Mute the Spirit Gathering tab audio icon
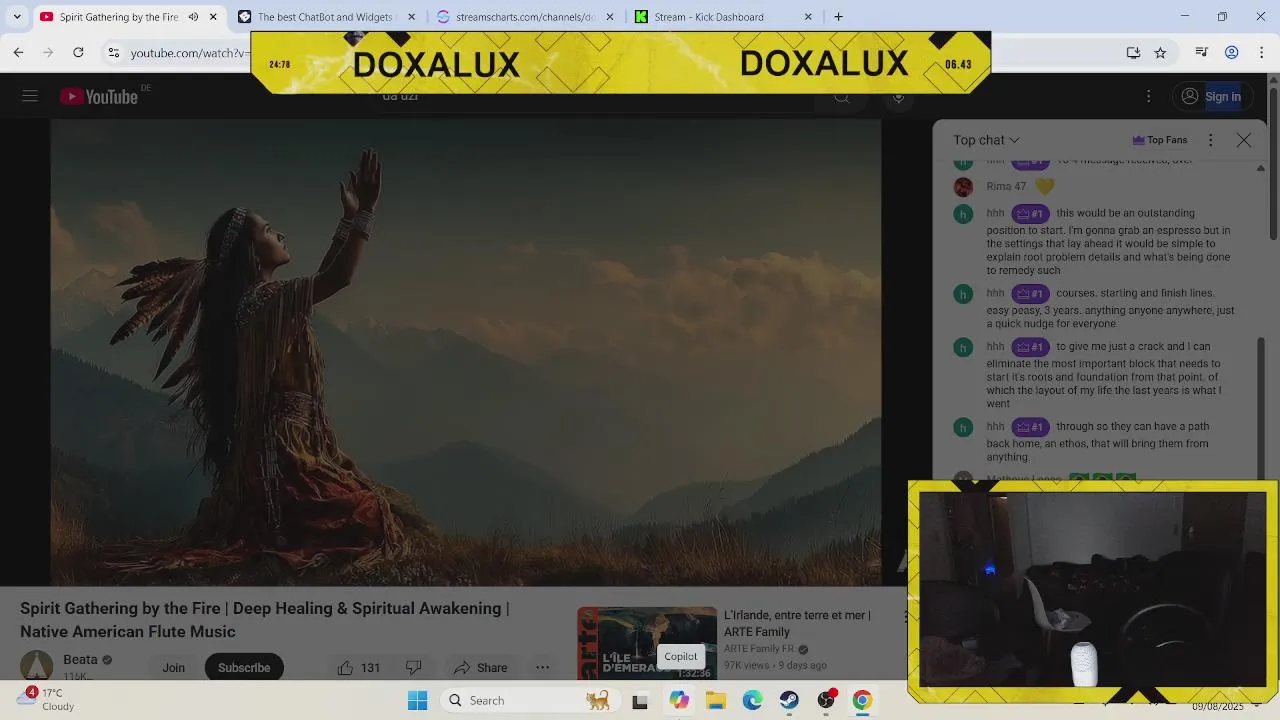This screenshot has height=720, width=1280. tap(193, 17)
